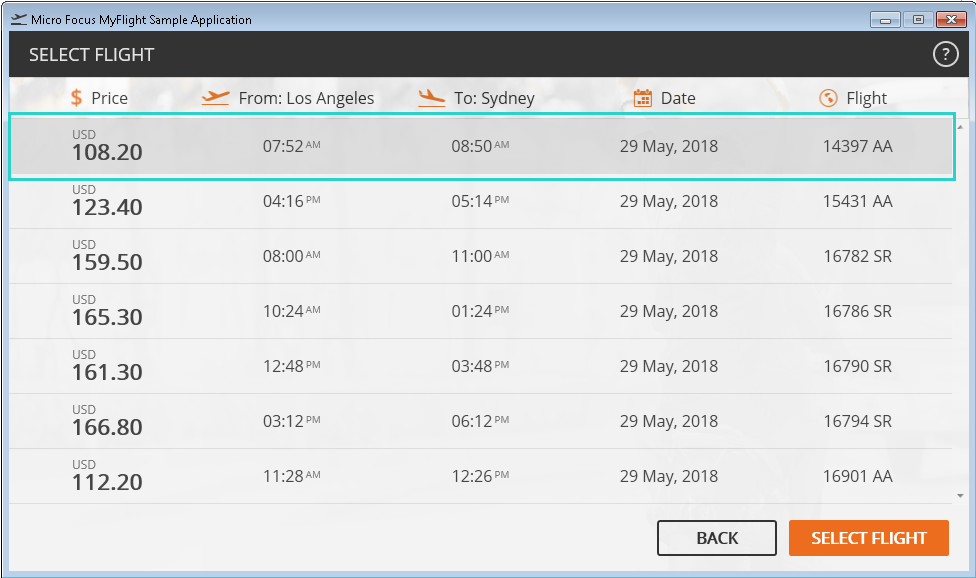The image size is (976, 578).
Task: Click the airplane icon in title bar
Action: (18, 19)
